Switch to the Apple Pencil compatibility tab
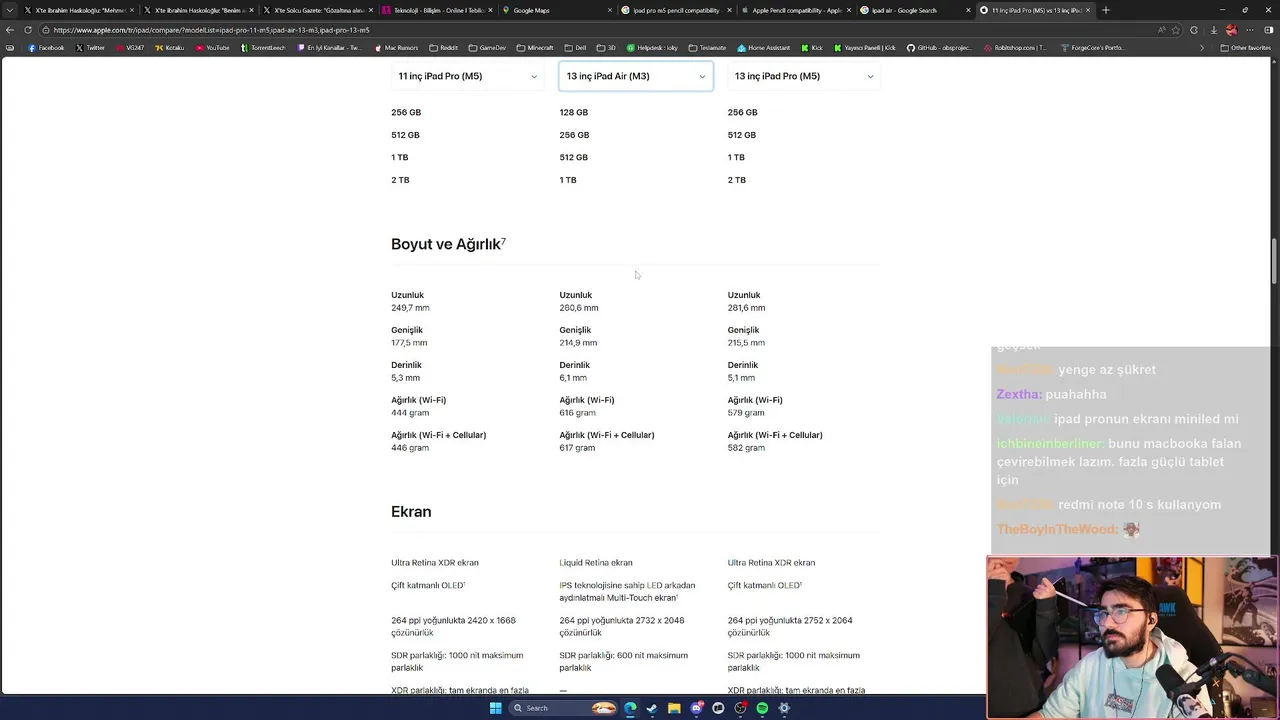Image resolution: width=1280 pixels, height=720 pixels. click(795, 10)
